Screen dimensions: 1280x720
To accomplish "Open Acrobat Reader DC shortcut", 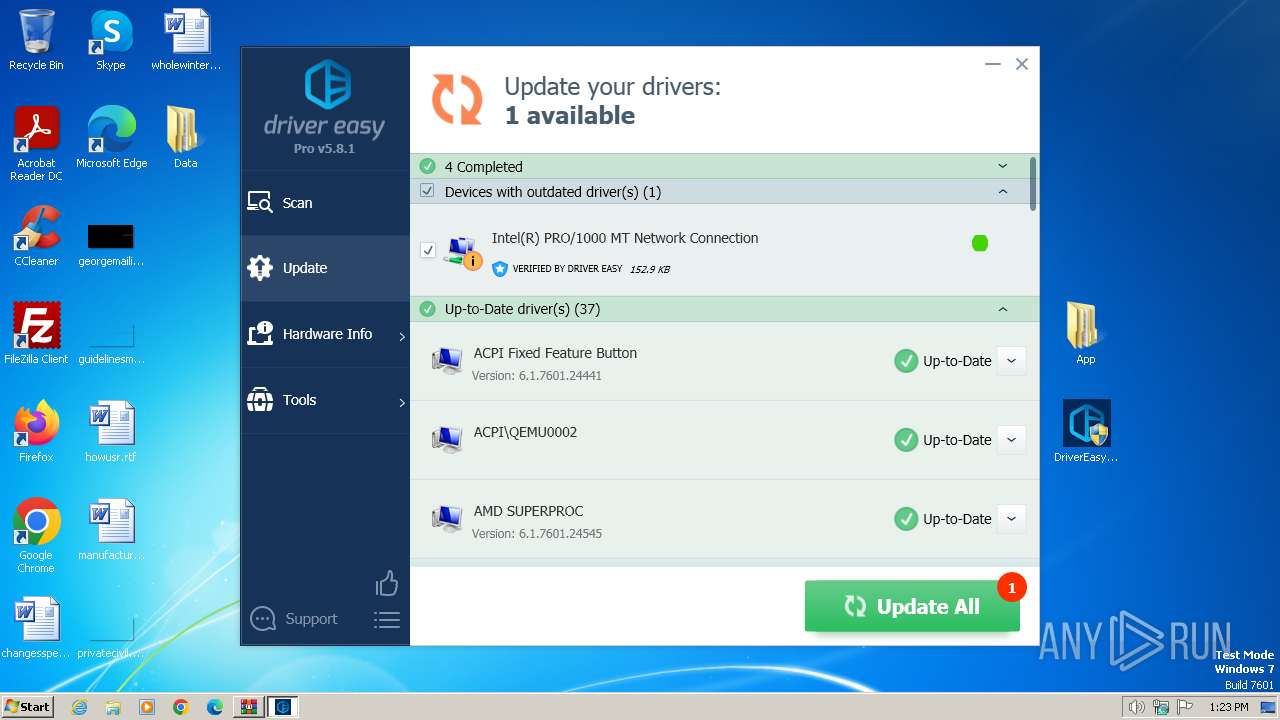I will (x=36, y=144).
